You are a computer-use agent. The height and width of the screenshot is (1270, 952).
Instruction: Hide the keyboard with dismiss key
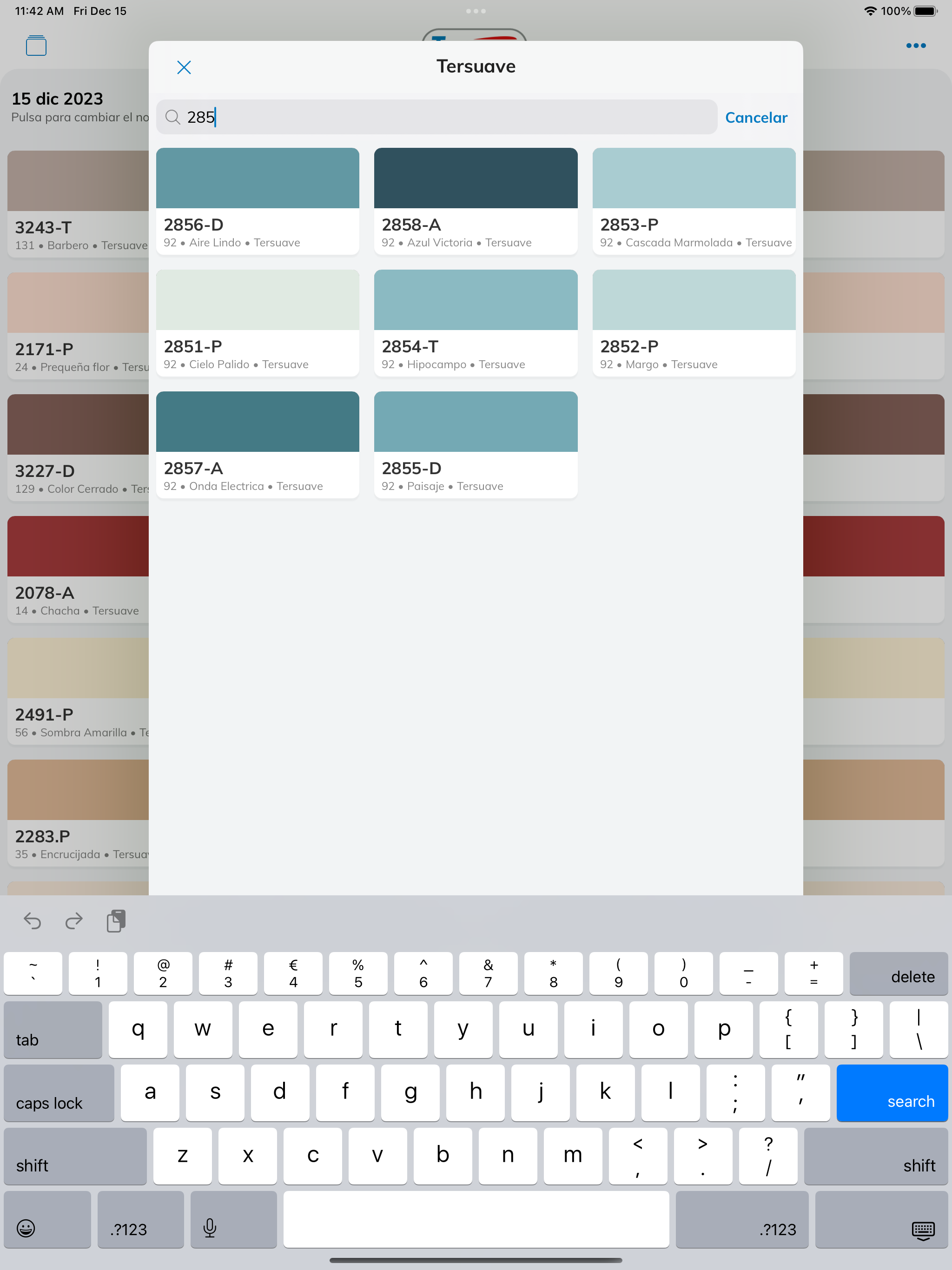click(881, 1219)
